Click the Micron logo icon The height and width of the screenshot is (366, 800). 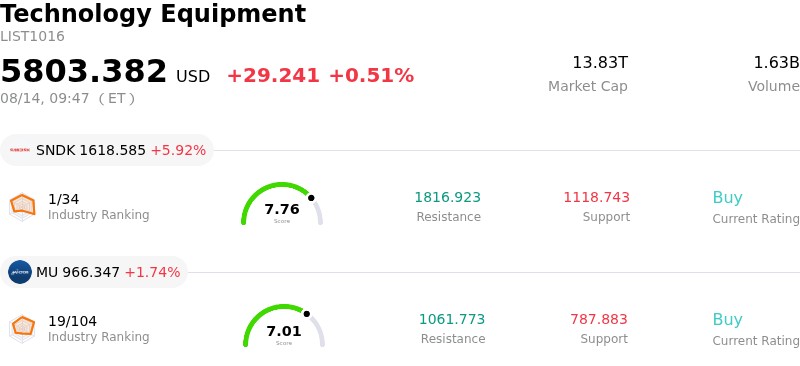point(20,272)
